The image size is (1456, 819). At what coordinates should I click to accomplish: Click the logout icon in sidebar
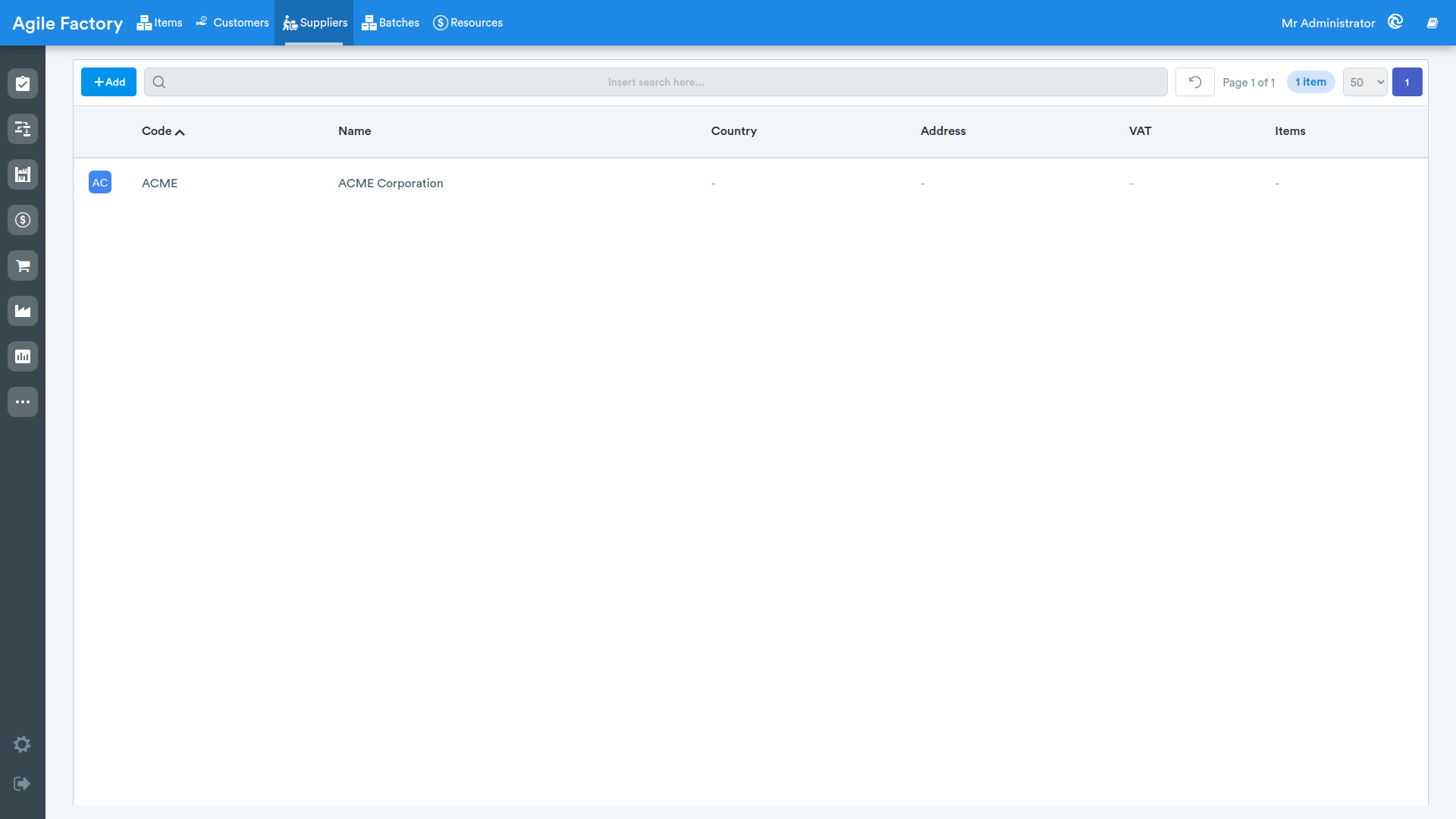click(22, 783)
